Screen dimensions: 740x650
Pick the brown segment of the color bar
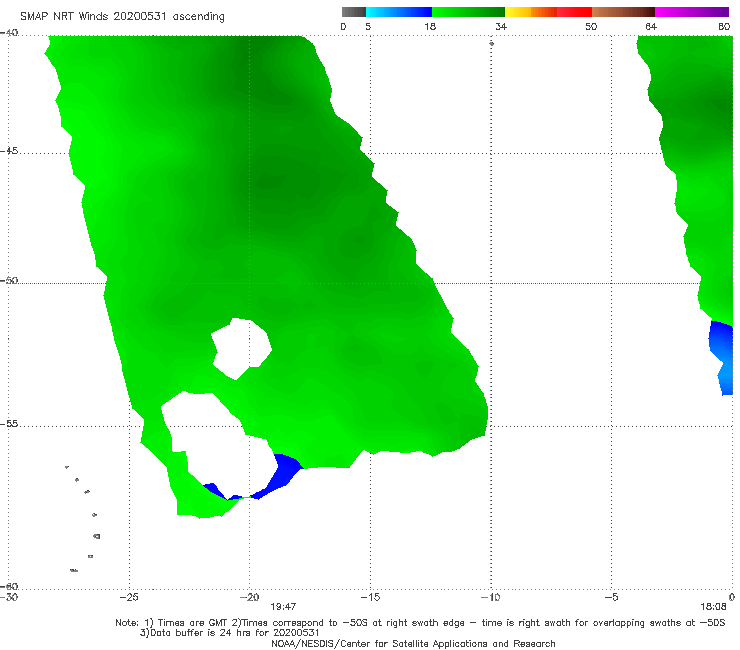point(623,12)
